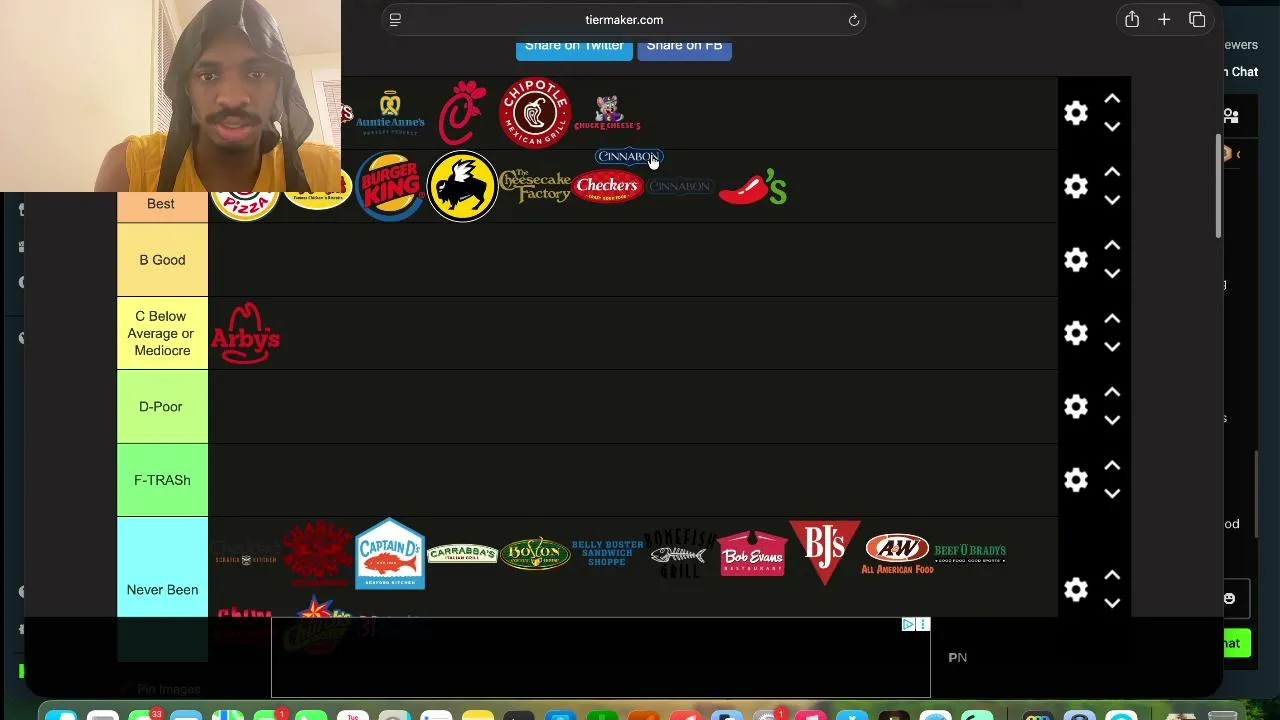Select the Burger King logo tile

coord(390,186)
